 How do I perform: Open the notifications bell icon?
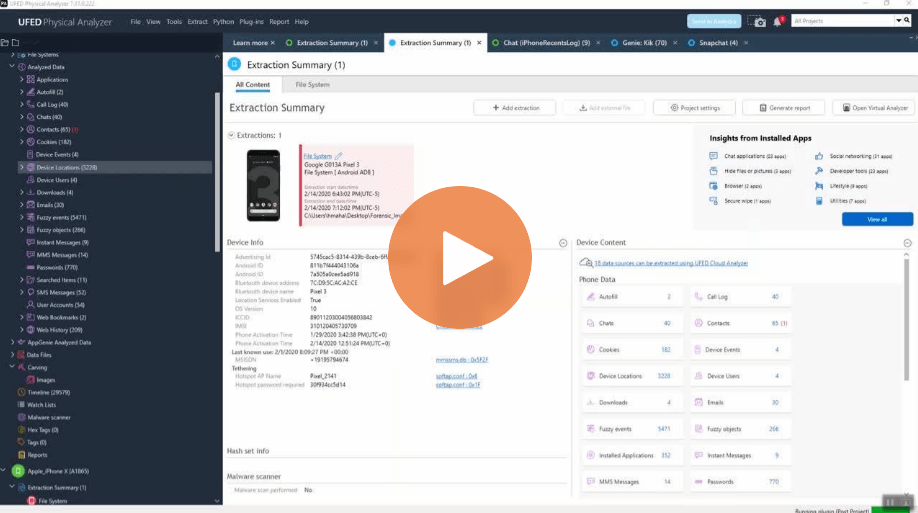[777, 22]
